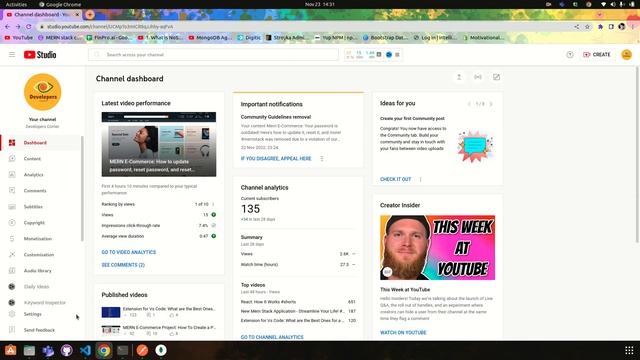Reload the page with the refresh icon

29,27
